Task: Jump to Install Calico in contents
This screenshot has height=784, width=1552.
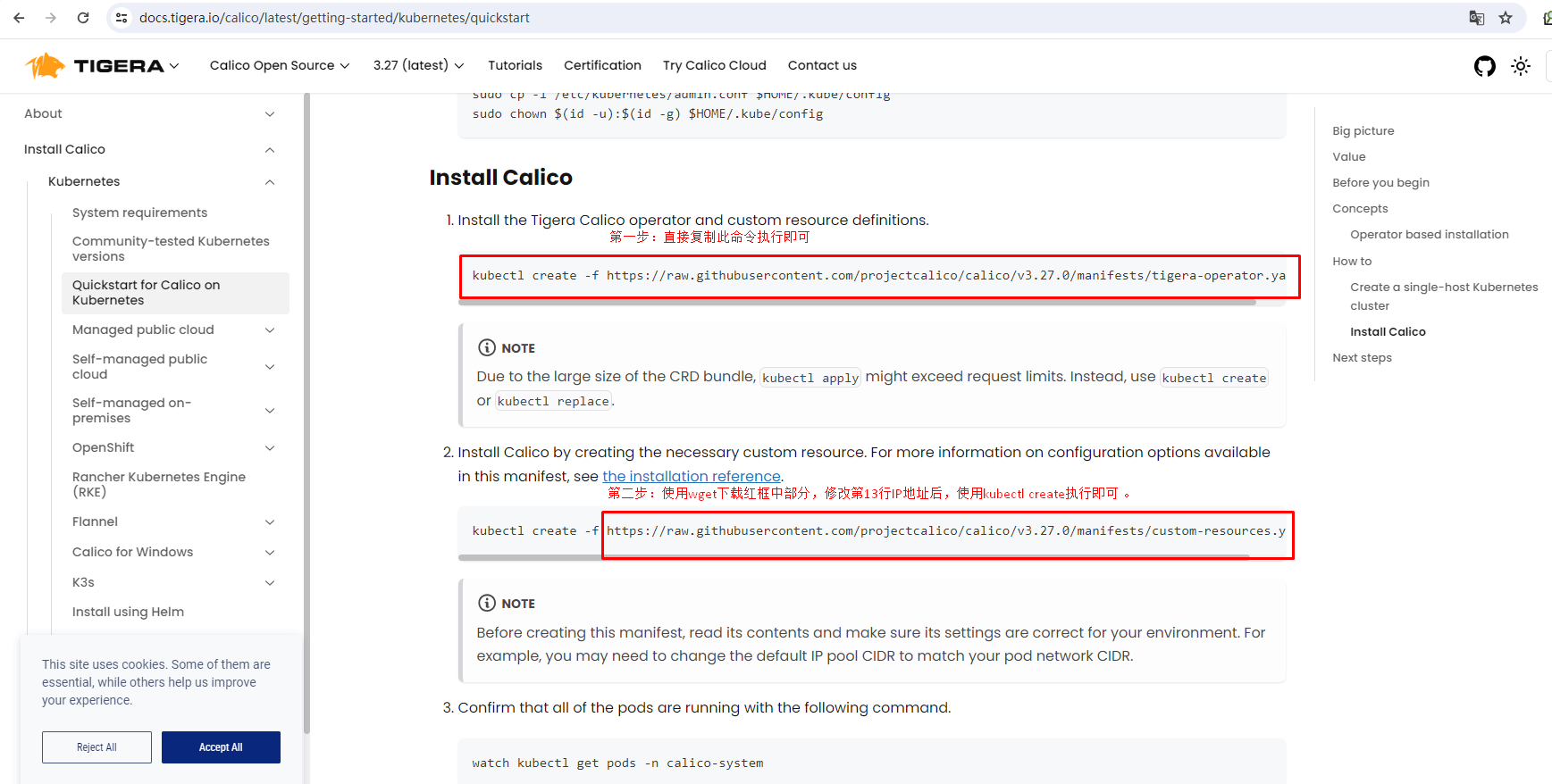Action: (x=1388, y=331)
